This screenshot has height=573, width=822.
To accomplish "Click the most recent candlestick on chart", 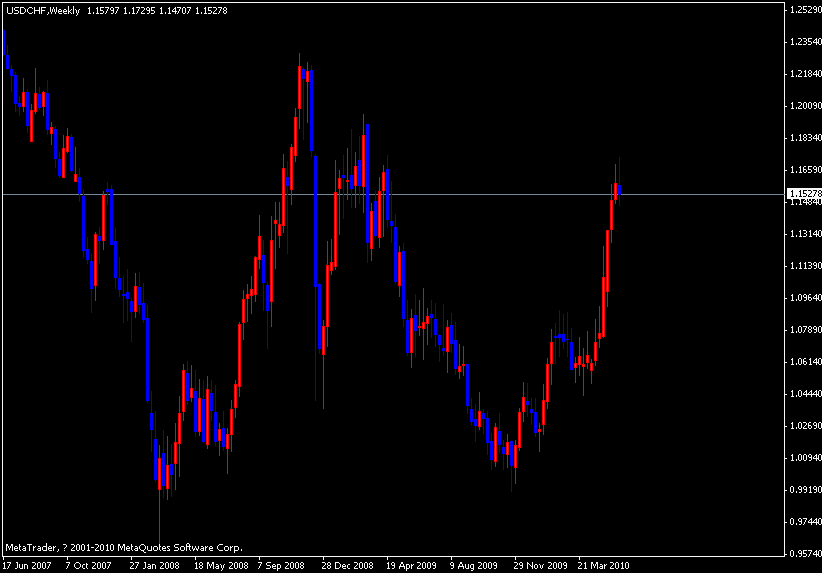I will pos(620,189).
